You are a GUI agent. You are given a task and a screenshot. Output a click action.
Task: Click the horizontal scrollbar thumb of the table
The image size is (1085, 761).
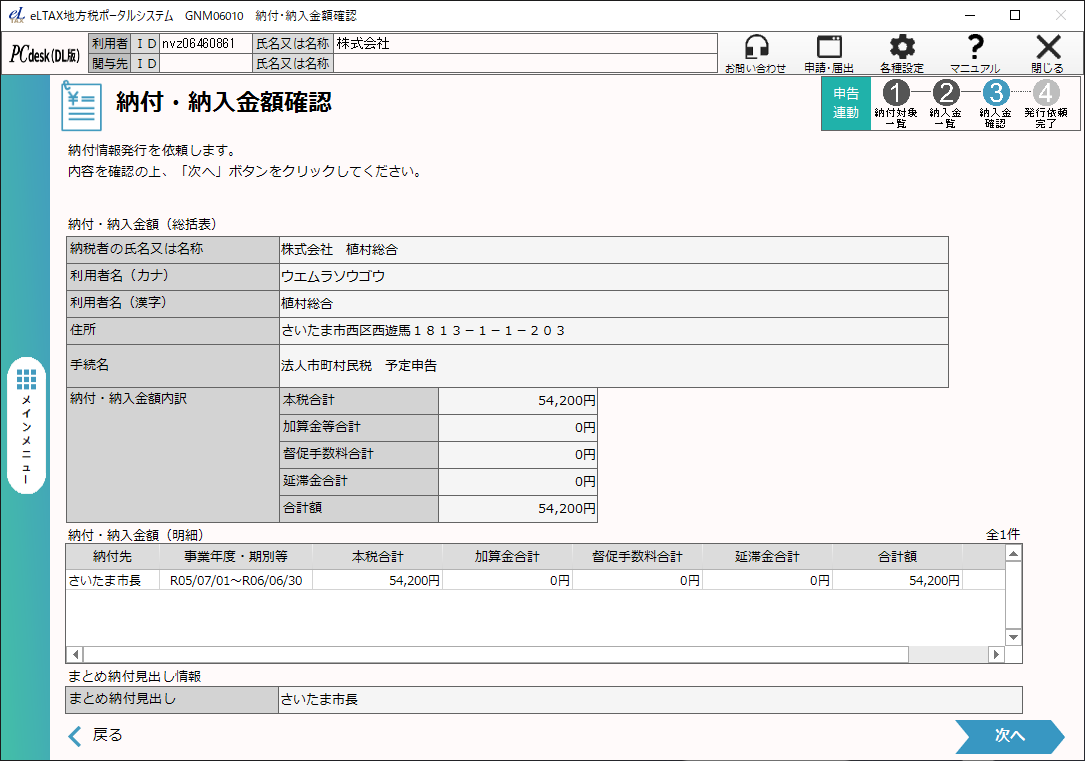coord(495,654)
